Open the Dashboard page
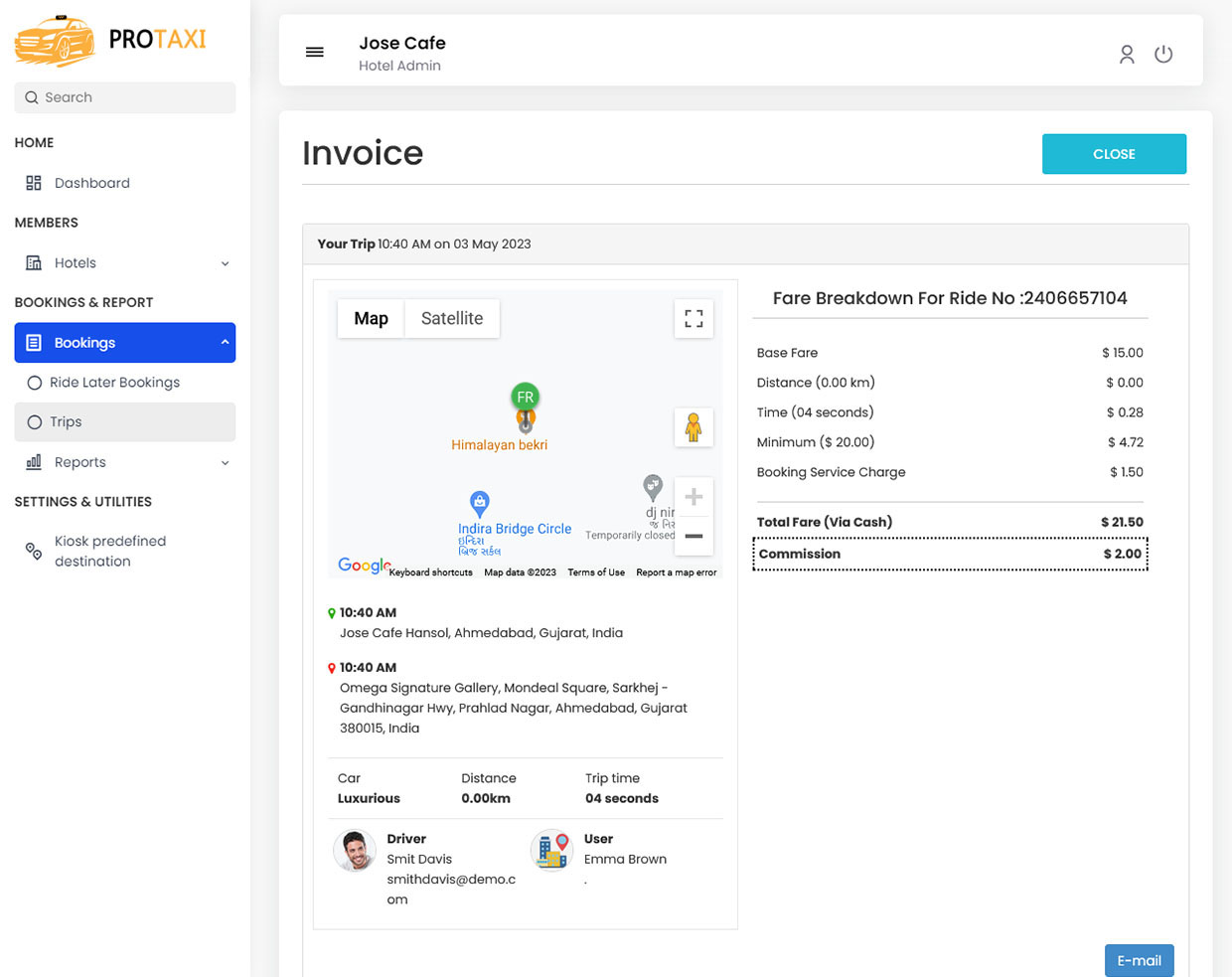Viewport: 1232px width, 977px height. pos(91,183)
